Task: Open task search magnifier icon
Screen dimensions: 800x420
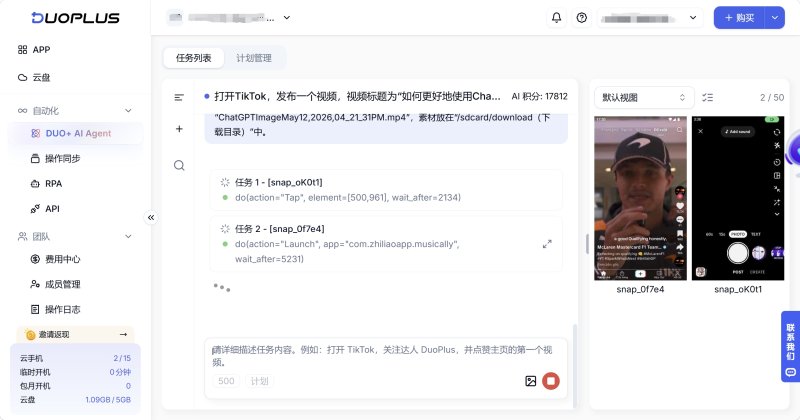Action: 179,165
